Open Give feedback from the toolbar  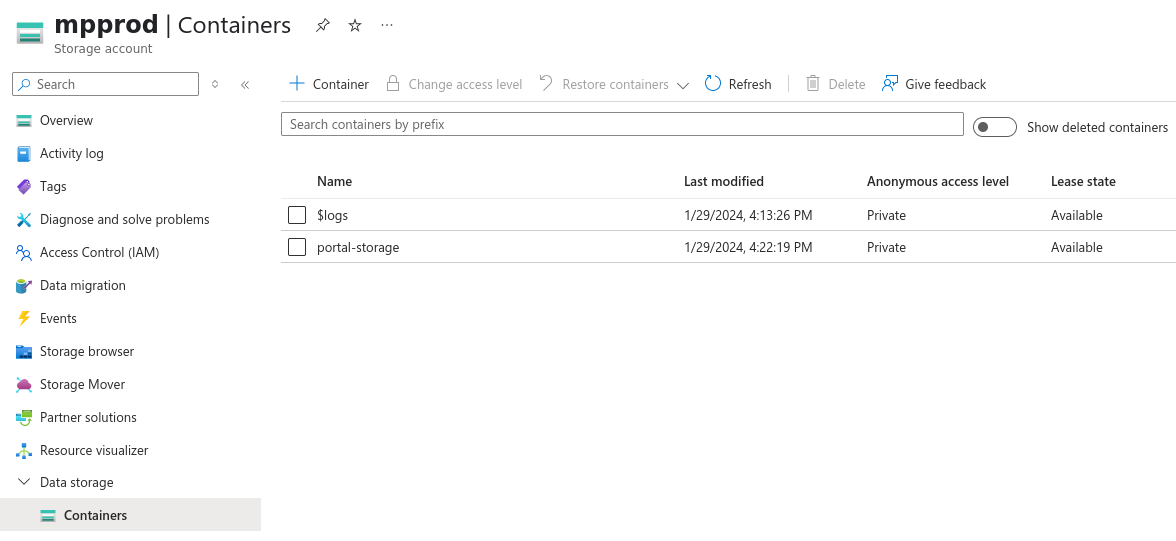point(933,84)
